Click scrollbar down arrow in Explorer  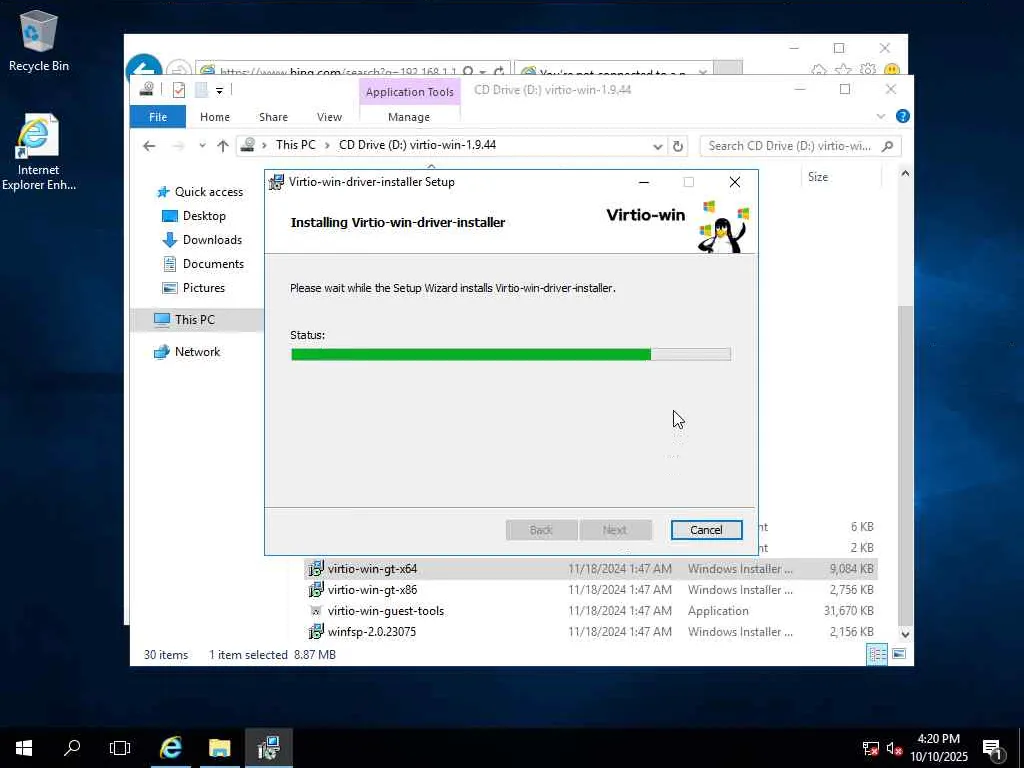905,633
